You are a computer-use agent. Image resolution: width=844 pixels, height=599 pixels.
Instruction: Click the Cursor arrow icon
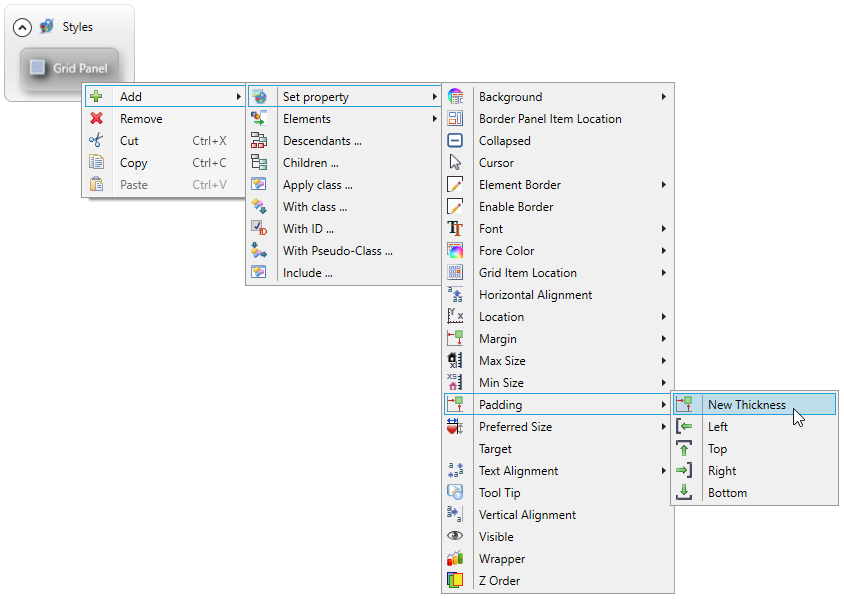coord(455,163)
